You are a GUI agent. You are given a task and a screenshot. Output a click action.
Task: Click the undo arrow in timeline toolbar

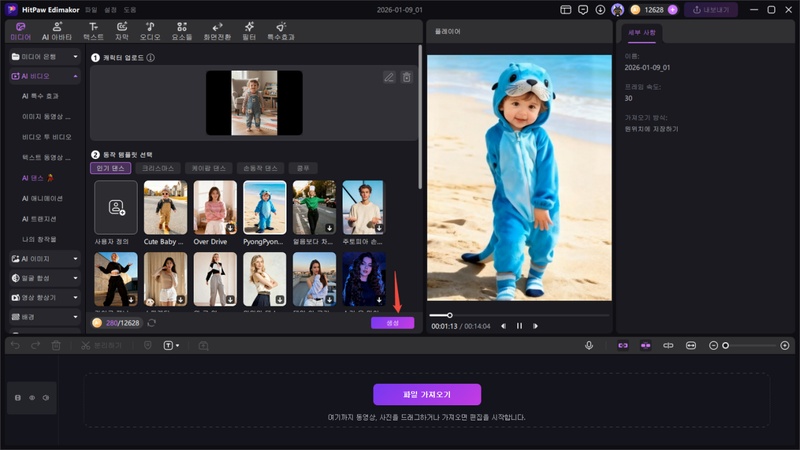tap(15, 345)
